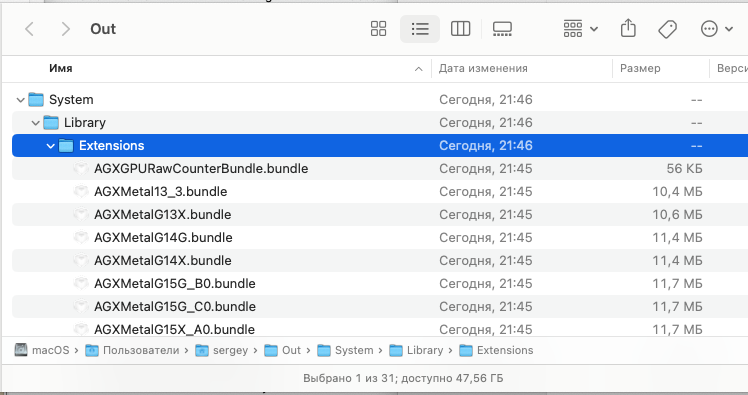Click the 56 КБ size value
Image resolution: width=748 pixels, height=395 pixels.
coord(684,168)
